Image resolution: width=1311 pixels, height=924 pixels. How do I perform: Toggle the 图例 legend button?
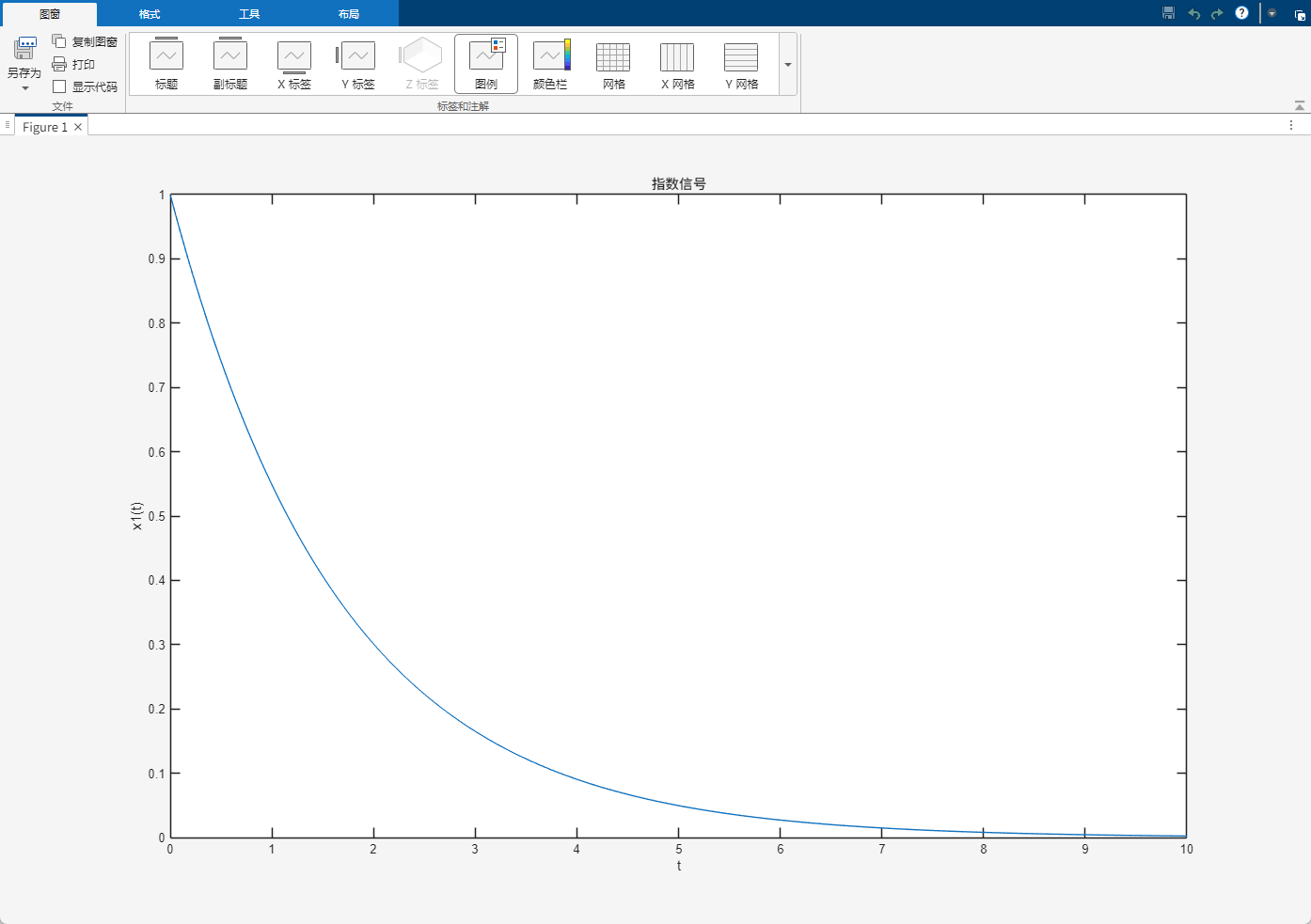[486, 64]
